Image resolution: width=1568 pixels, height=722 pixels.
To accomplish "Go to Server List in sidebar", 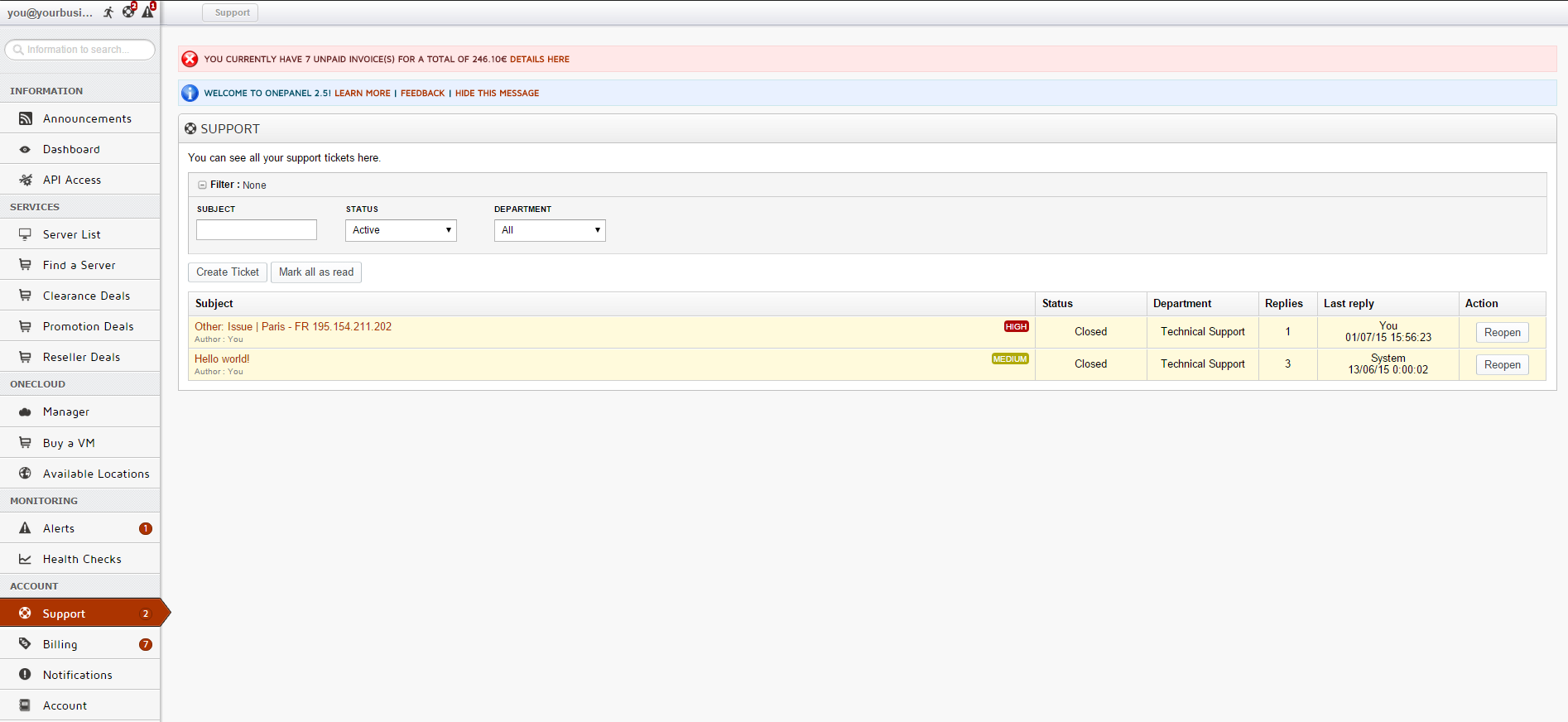I will [72, 234].
